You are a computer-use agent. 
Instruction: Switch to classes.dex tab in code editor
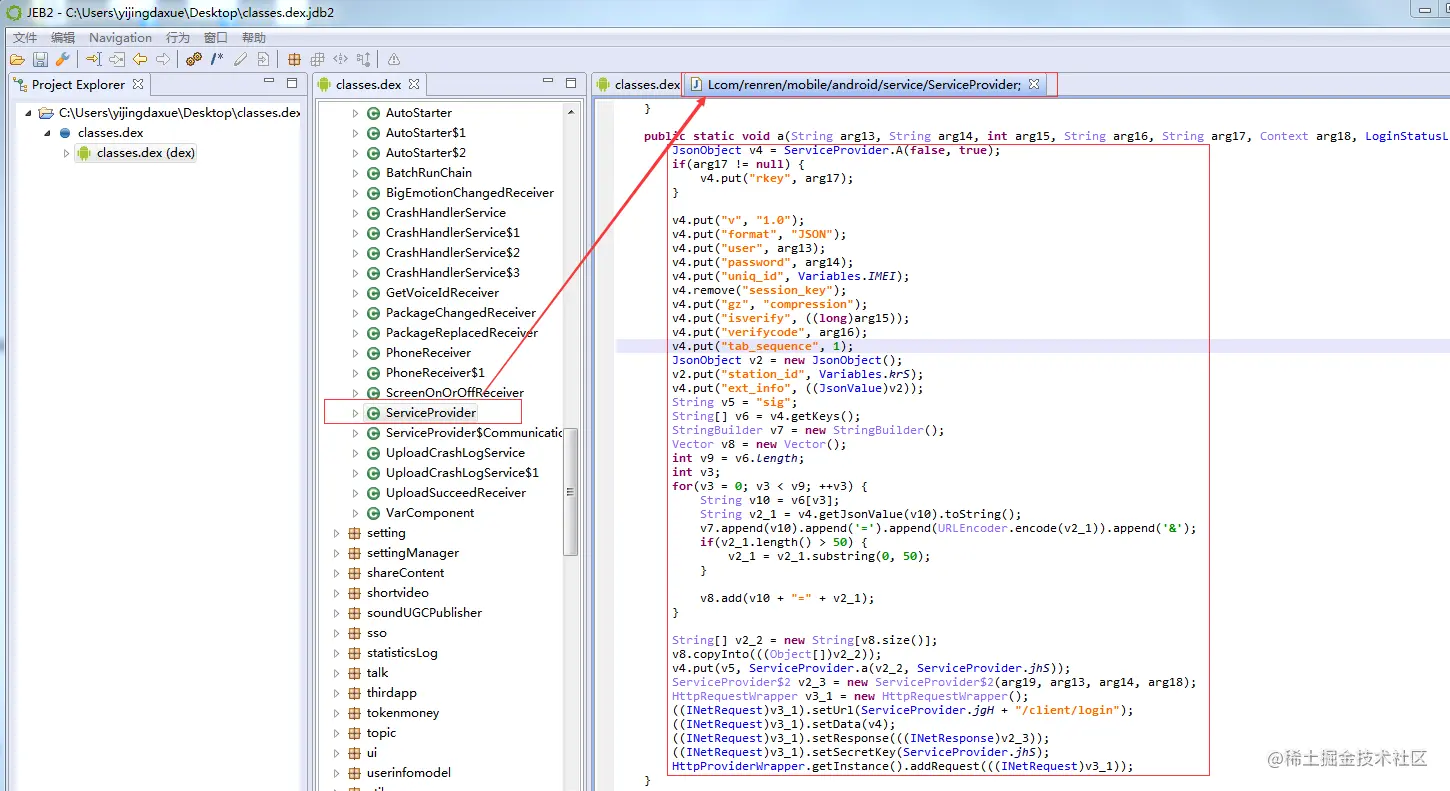pos(639,85)
